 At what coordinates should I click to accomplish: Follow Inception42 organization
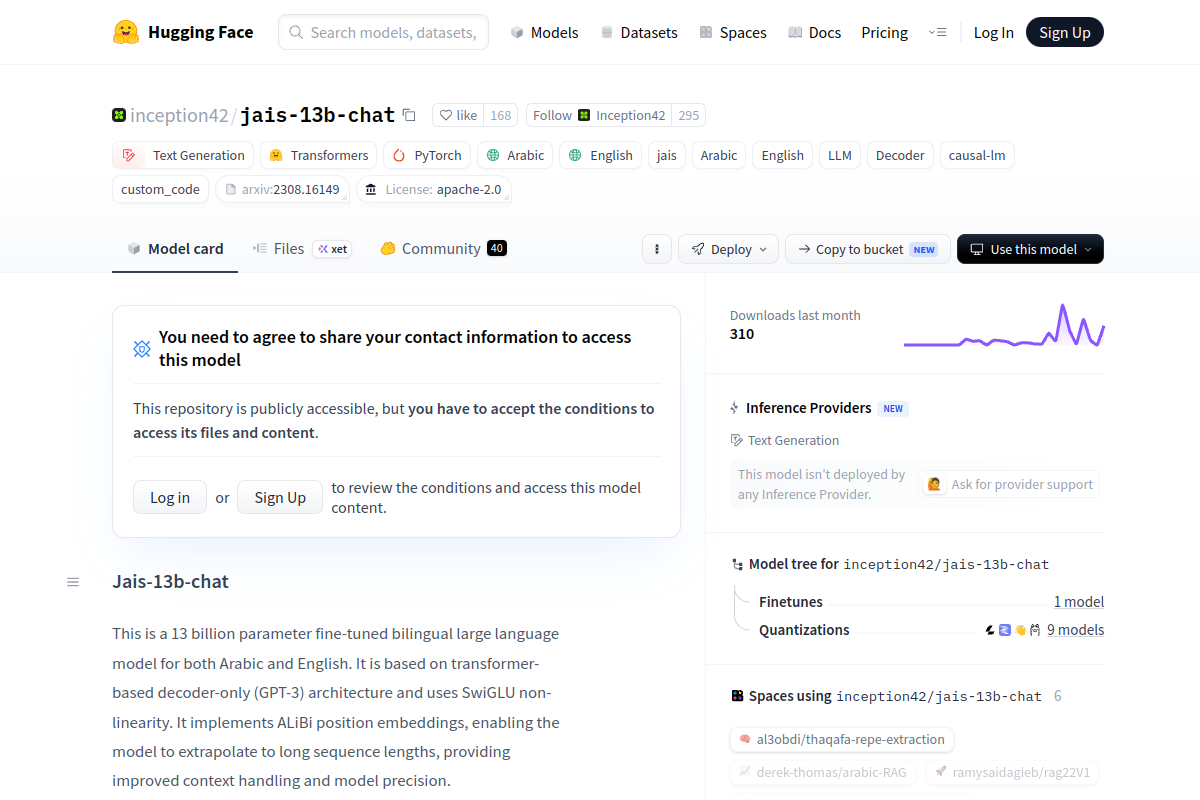[599, 115]
